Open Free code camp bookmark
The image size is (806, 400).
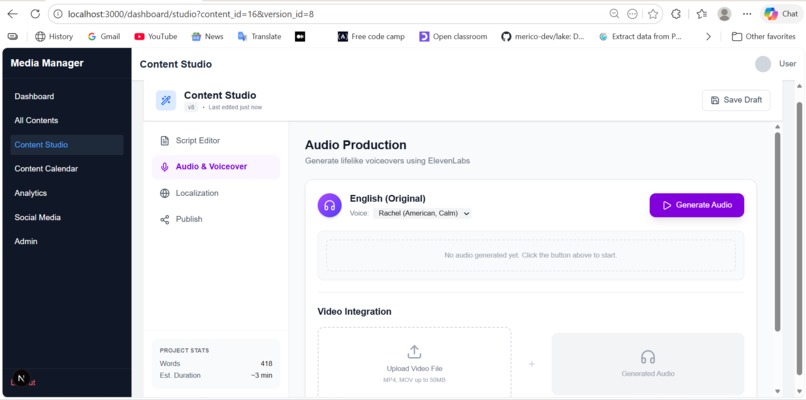tap(371, 37)
